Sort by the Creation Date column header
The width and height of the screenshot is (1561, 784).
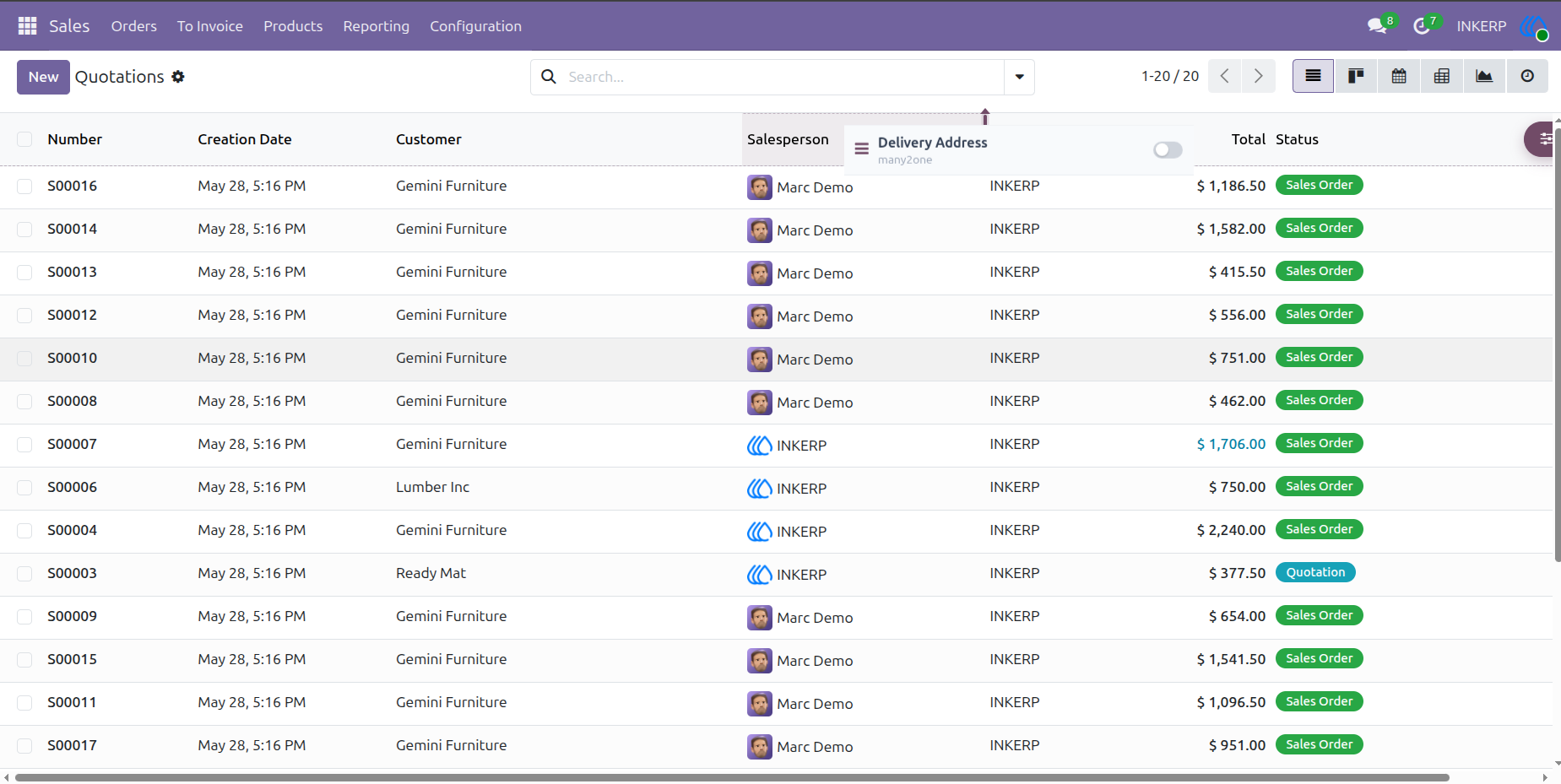coord(245,139)
